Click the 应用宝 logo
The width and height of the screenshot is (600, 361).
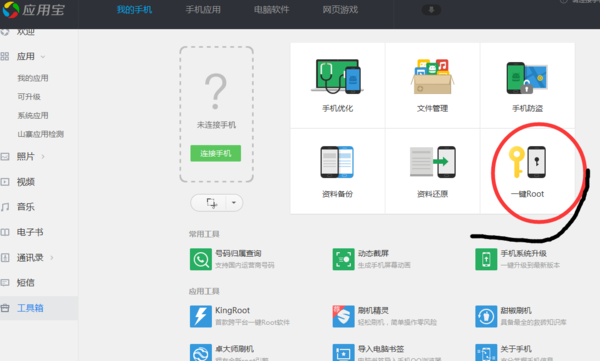tap(33, 10)
